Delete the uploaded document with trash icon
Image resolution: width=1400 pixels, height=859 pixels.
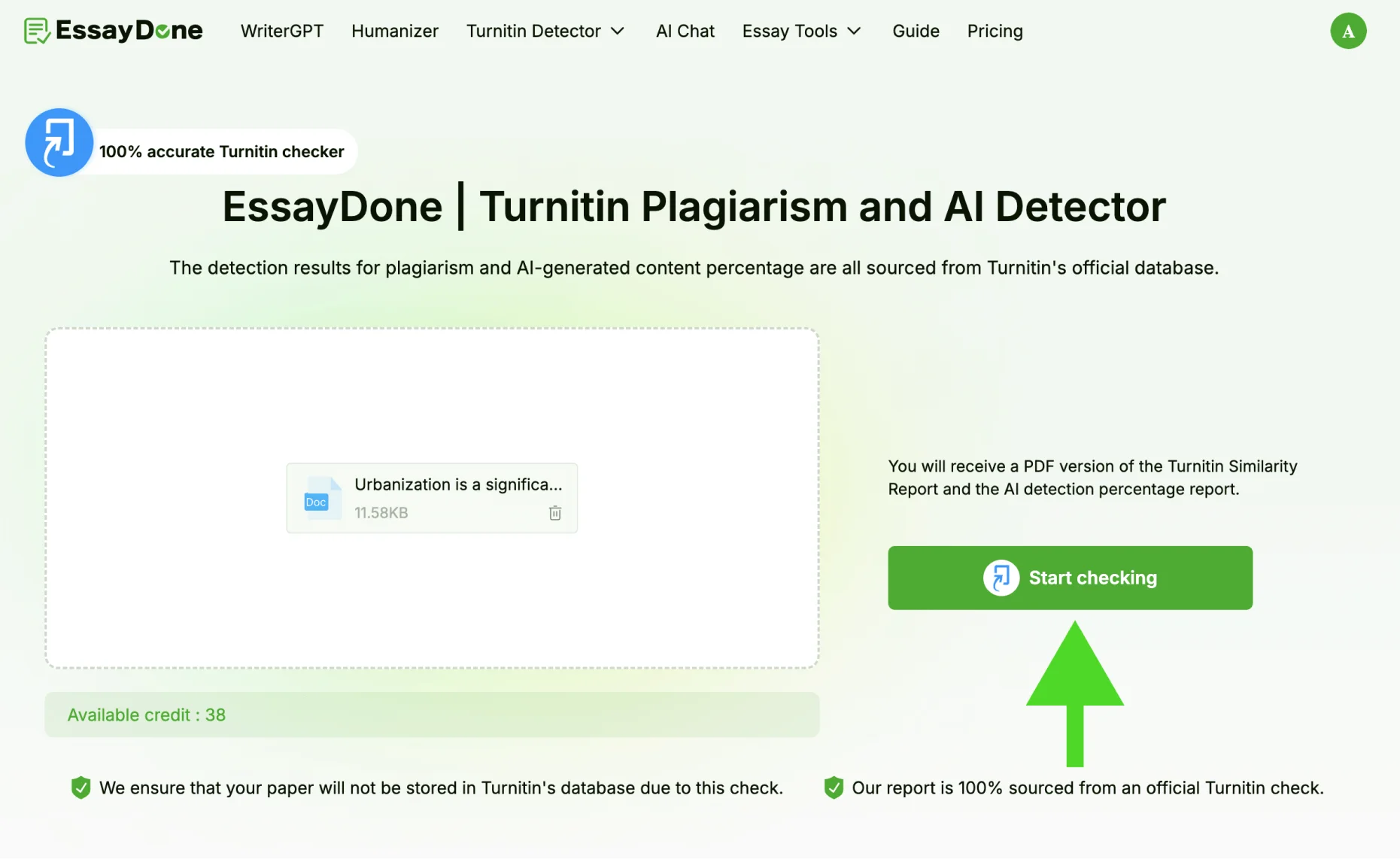[554, 513]
